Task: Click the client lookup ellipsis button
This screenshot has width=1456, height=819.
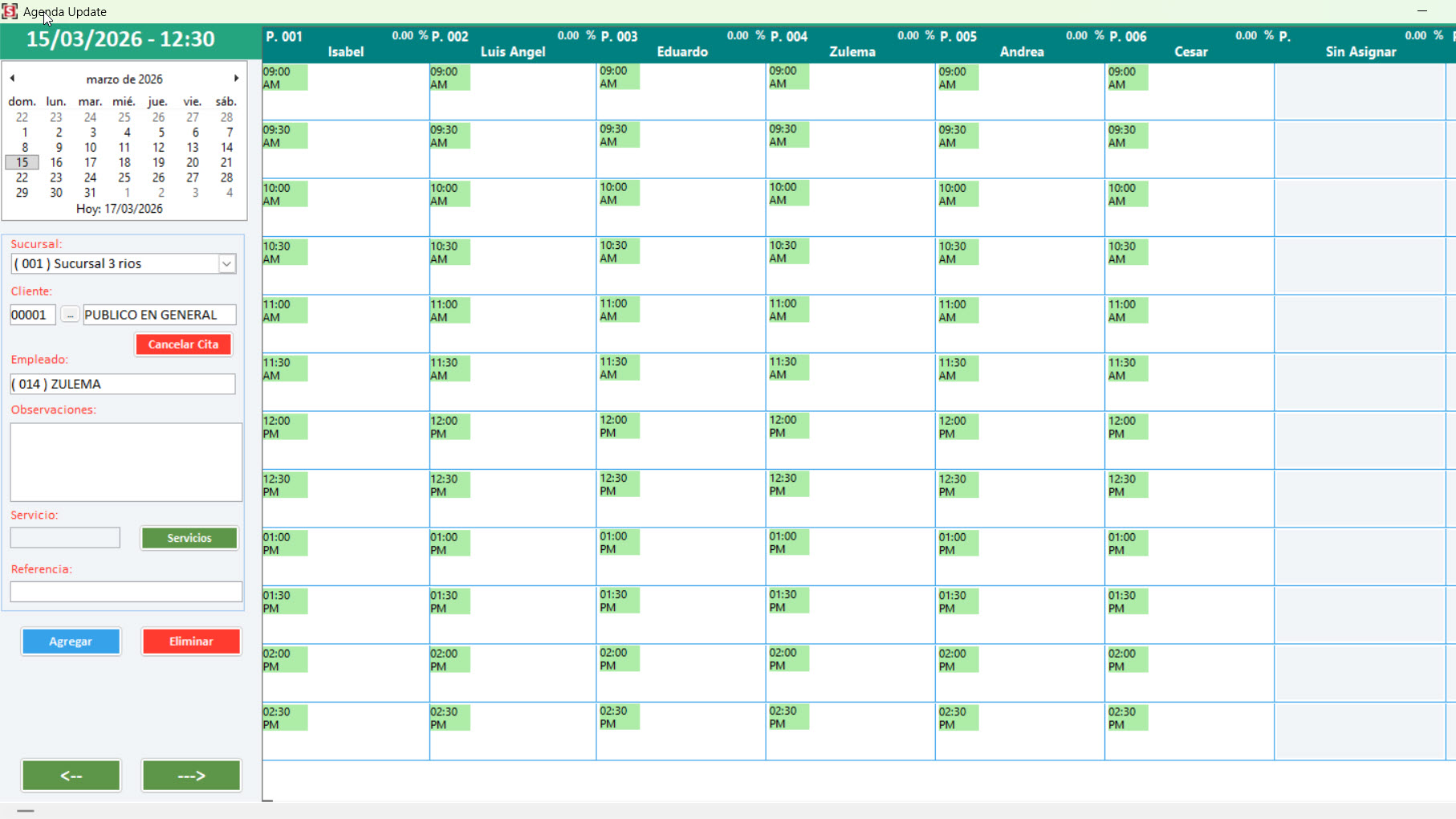Action: [70, 316]
